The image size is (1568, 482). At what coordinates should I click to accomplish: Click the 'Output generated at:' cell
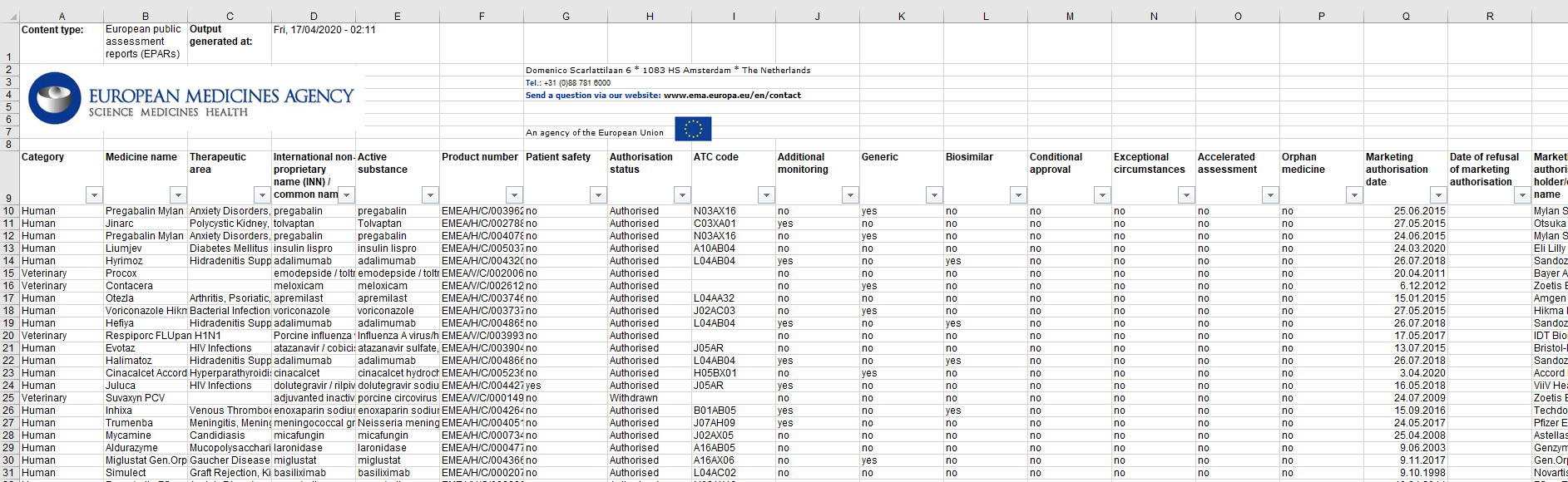coord(230,43)
